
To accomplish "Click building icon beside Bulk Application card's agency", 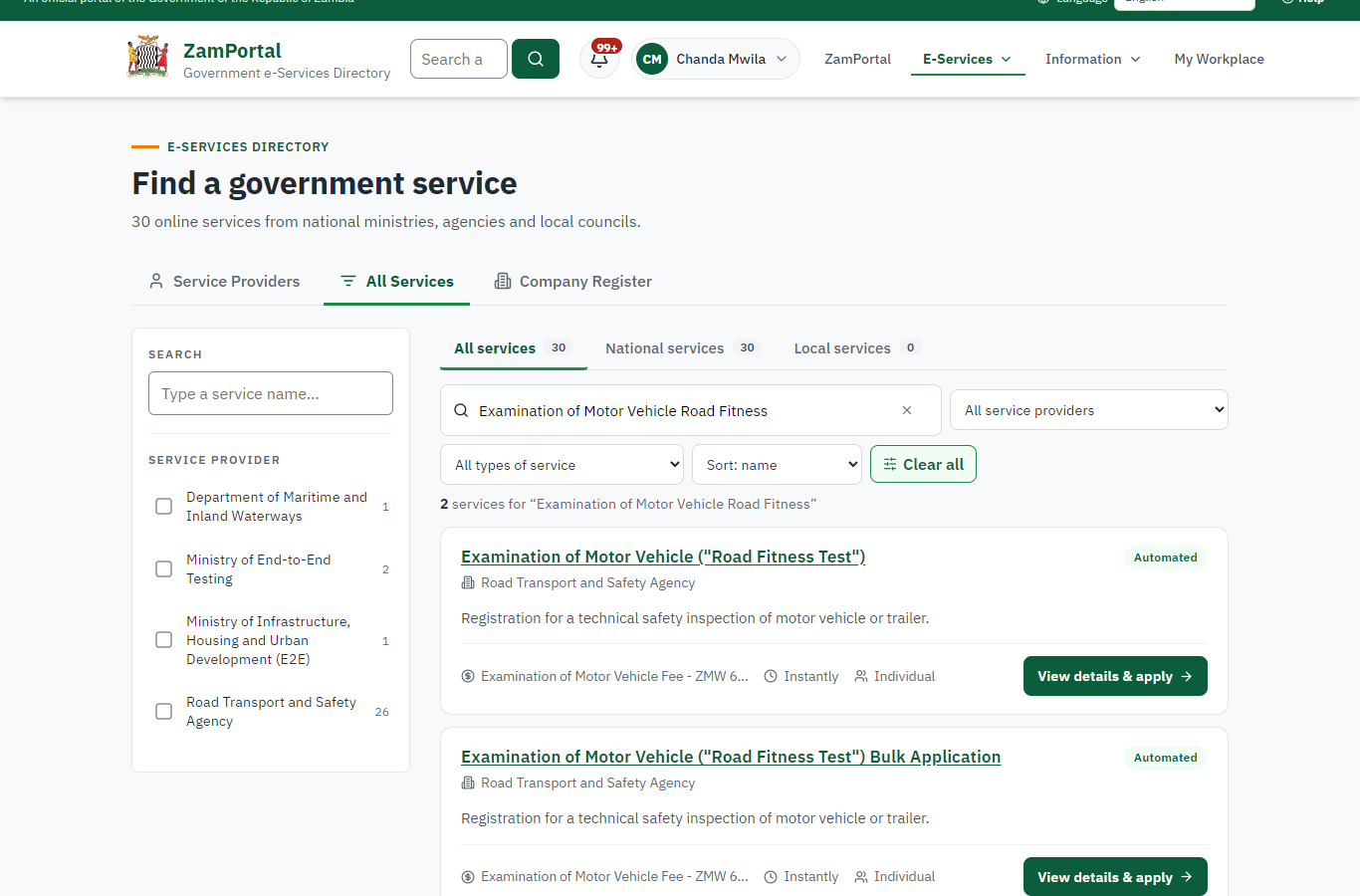I will click(x=468, y=783).
